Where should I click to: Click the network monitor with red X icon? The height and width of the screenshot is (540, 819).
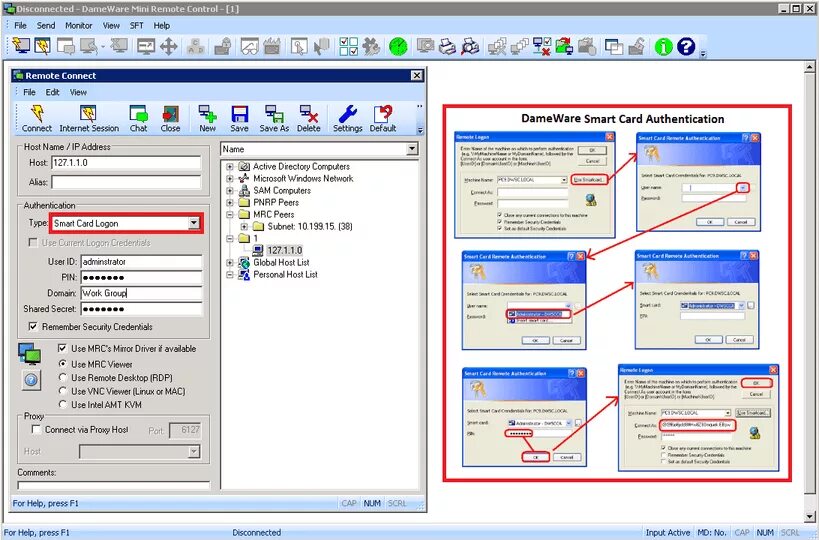(542, 46)
